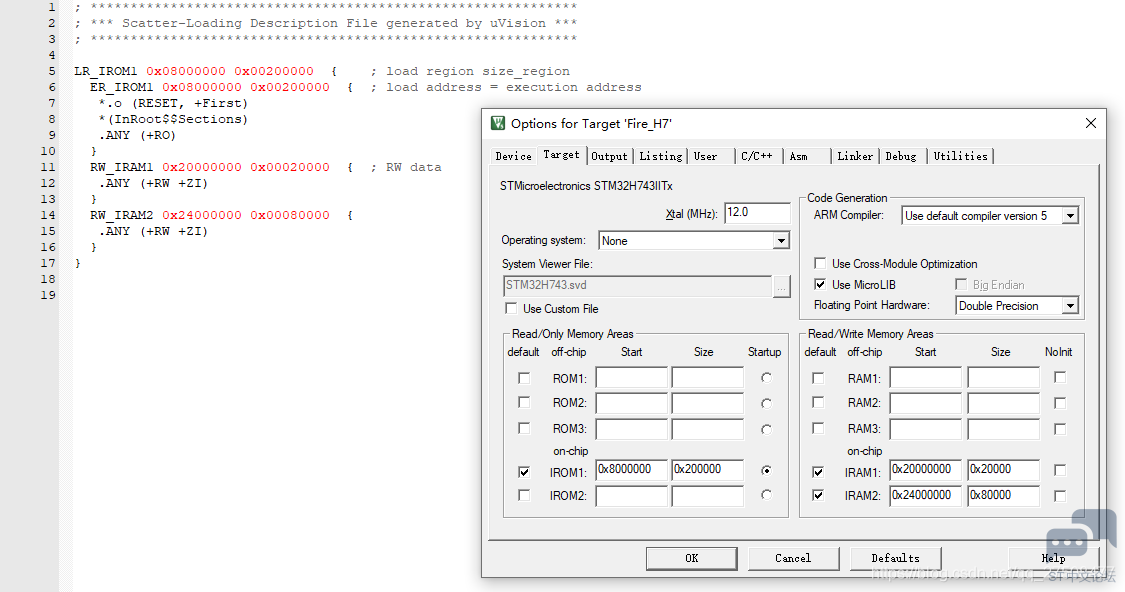Open the Listing tab
Image resolution: width=1125 pixels, height=592 pixels.
click(661, 156)
